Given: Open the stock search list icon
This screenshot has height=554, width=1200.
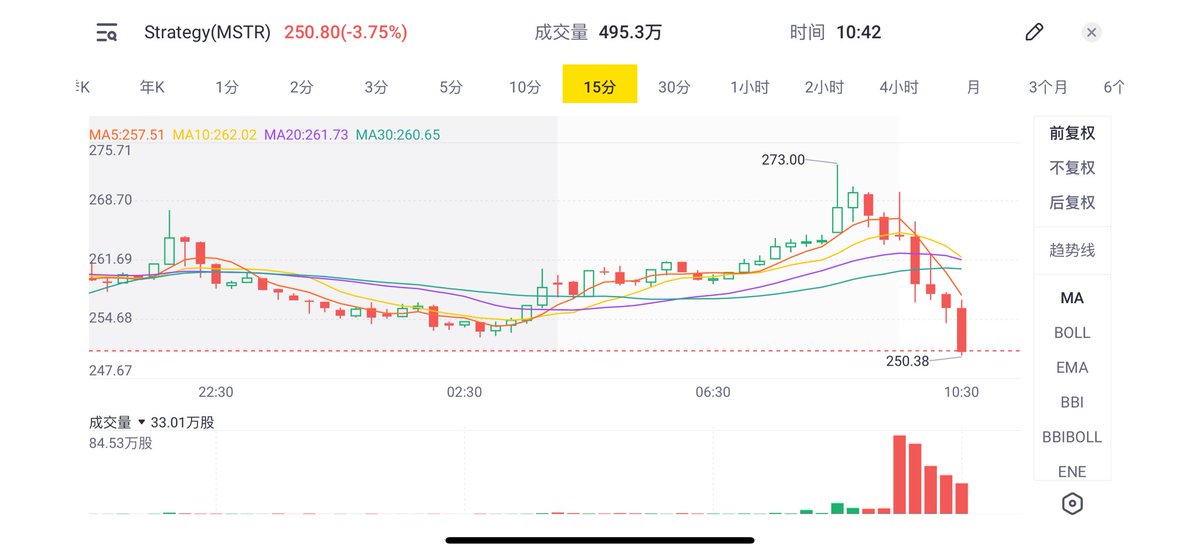Looking at the screenshot, I should click(x=107, y=33).
